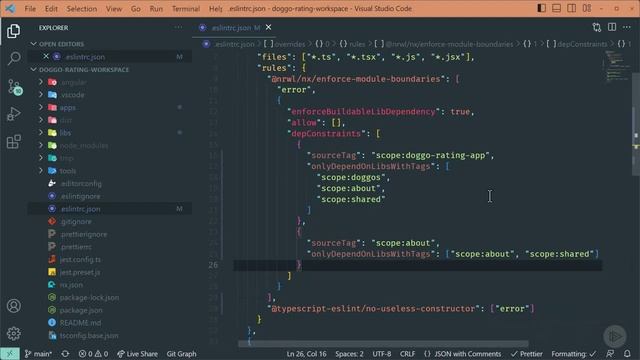Go to line via Ln 26, Col 16
Image resolution: width=640 pixels, height=360 pixels.
(x=306, y=354)
